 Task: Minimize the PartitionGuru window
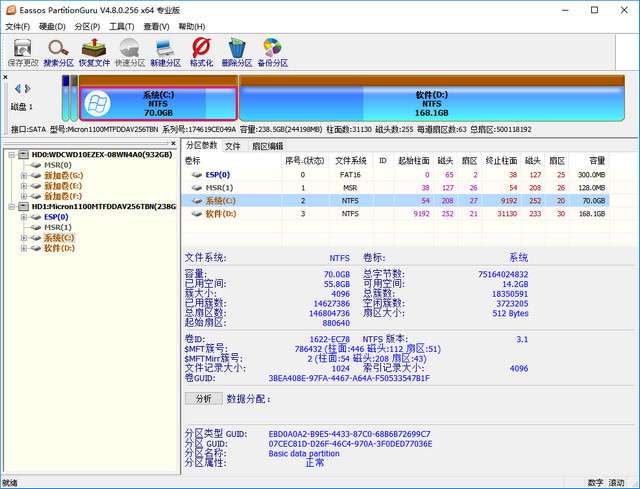(x=565, y=10)
